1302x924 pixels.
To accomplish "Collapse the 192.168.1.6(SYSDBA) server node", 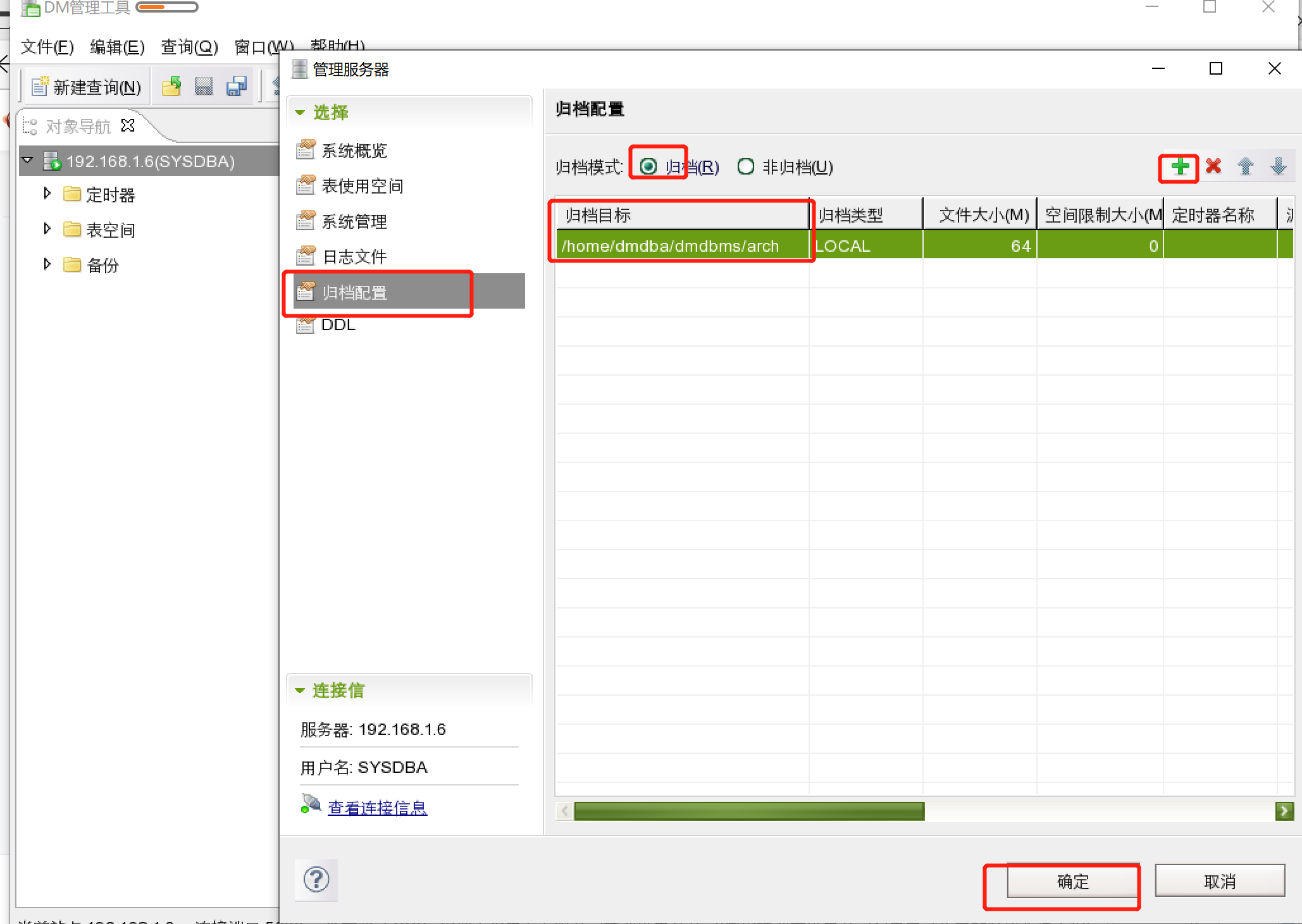I will (28, 161).
